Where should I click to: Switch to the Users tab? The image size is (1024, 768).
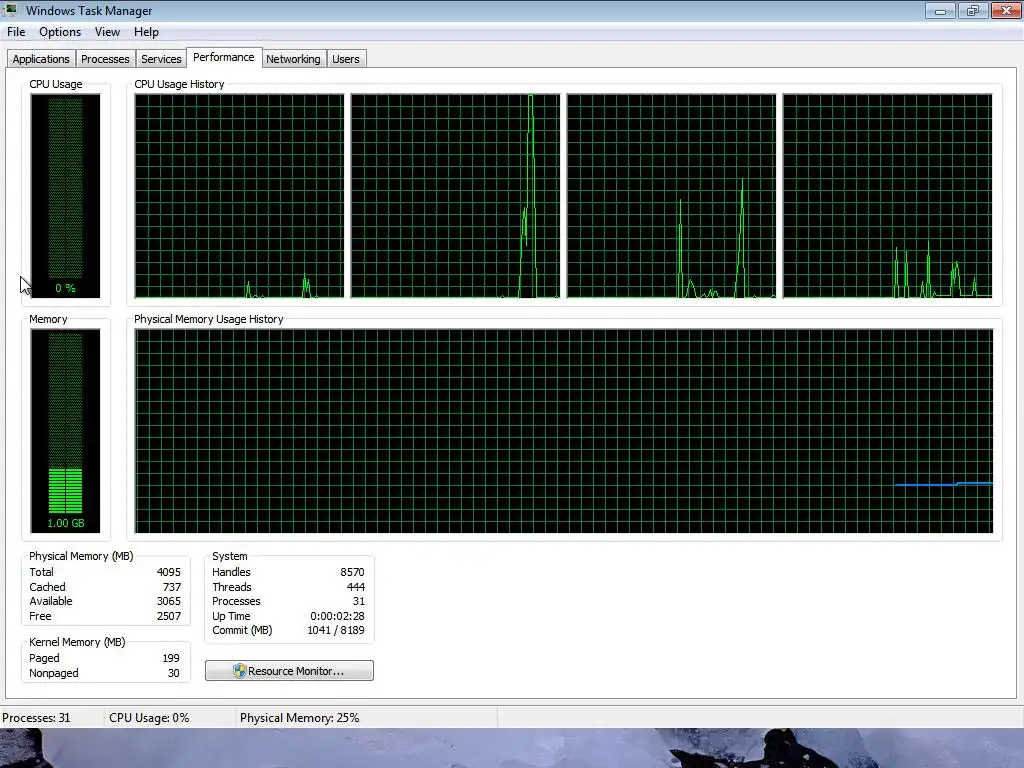[x=345, y=59]
